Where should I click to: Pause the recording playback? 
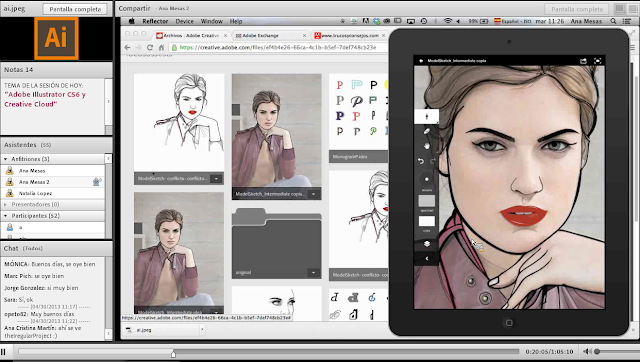click(x=3, y=351)
